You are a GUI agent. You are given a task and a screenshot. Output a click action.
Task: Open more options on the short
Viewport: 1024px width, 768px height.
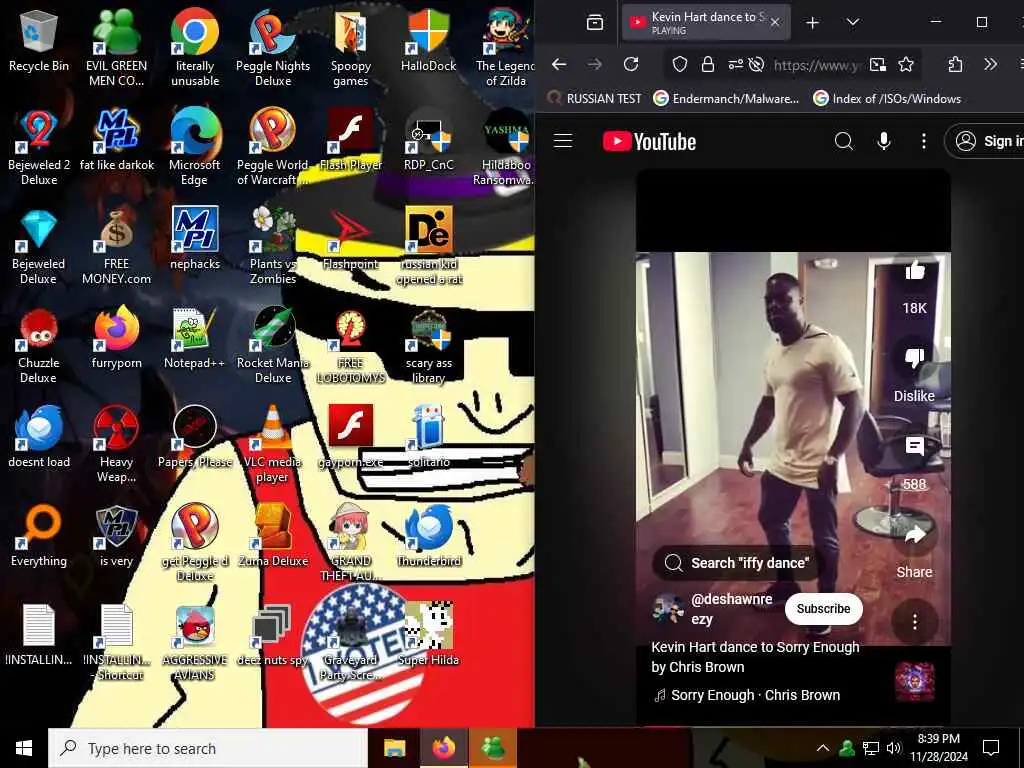pyautogui.click(x=914, y=622)
